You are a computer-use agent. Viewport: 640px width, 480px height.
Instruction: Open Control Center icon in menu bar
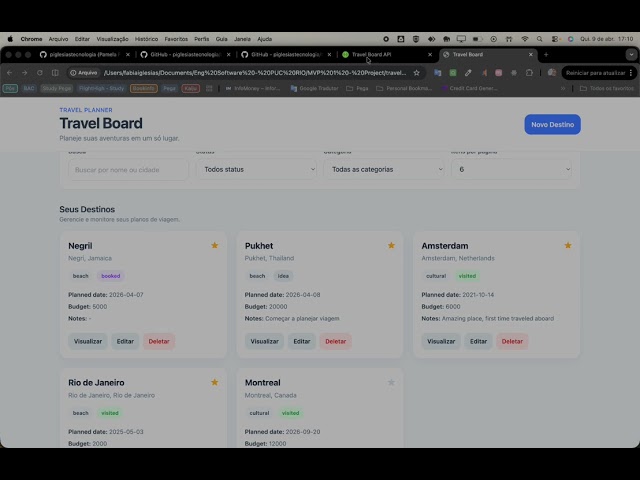tap(555, 39)
